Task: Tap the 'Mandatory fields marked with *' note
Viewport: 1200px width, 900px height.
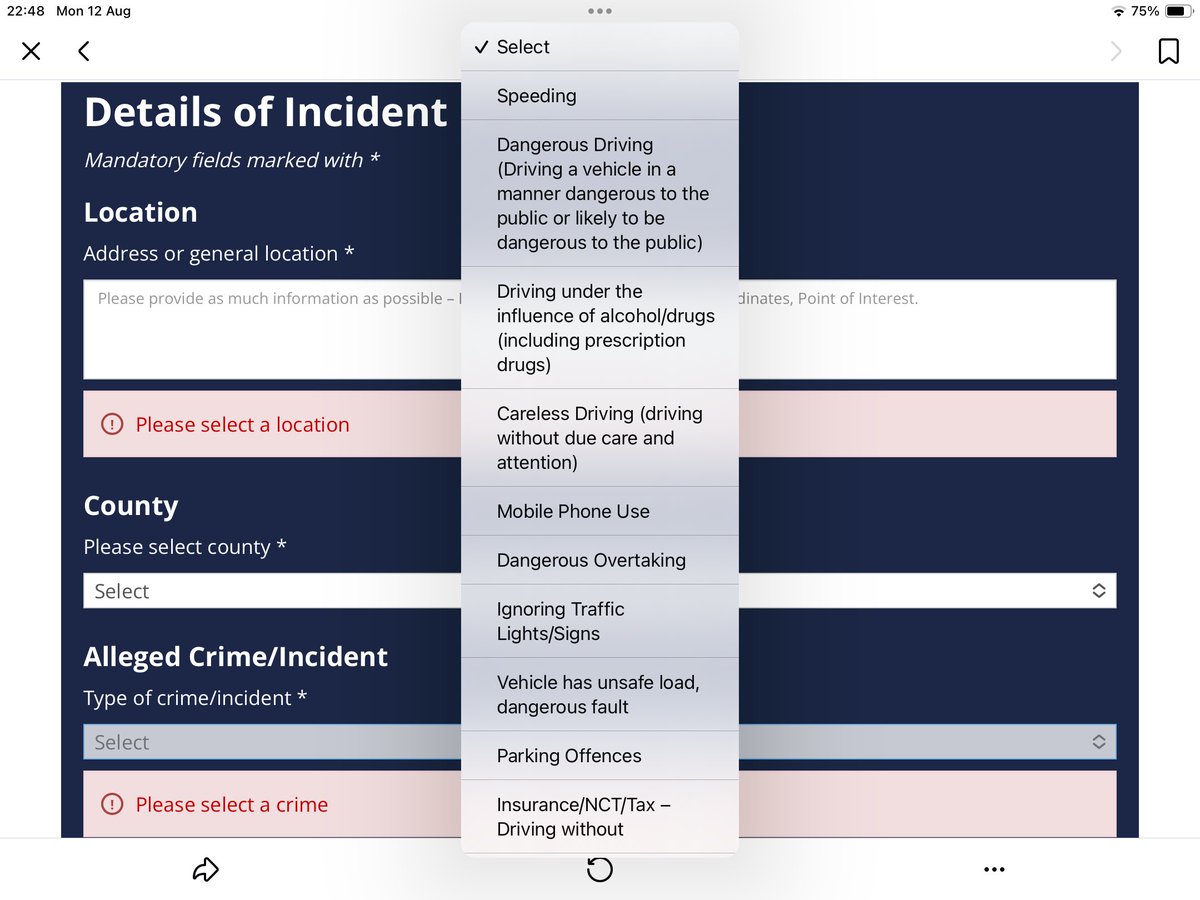Action: pos(232,160)
